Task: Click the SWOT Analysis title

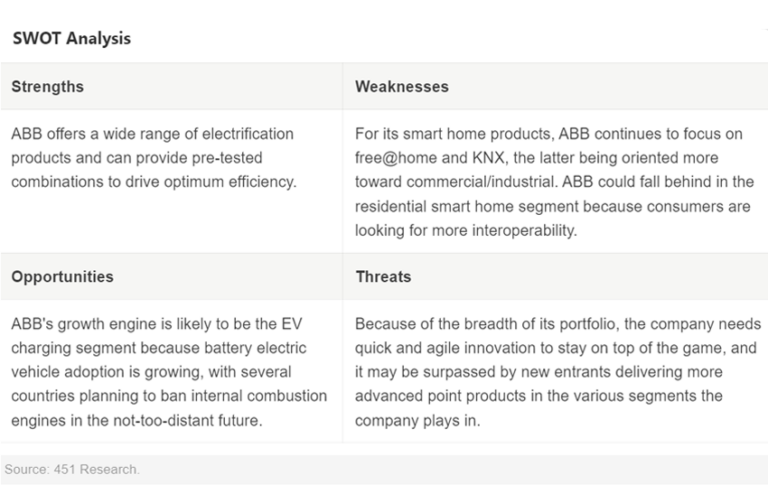Action: [71, 39]
